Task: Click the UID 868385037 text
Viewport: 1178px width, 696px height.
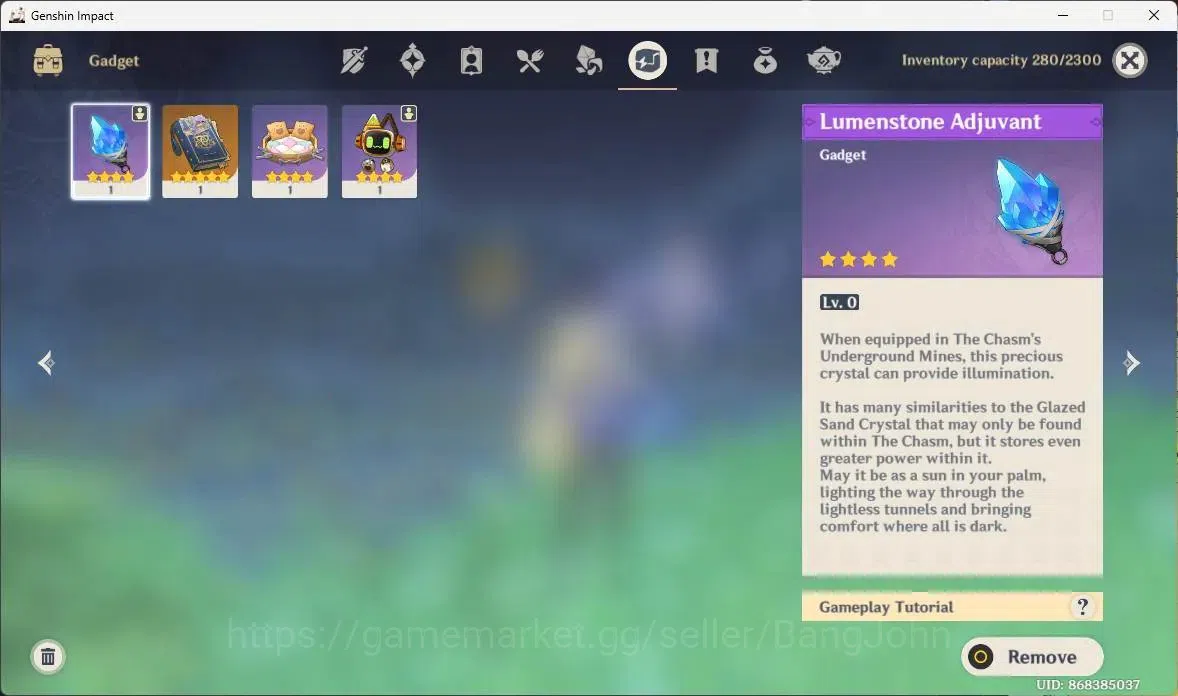Action: coord(1088,685)
